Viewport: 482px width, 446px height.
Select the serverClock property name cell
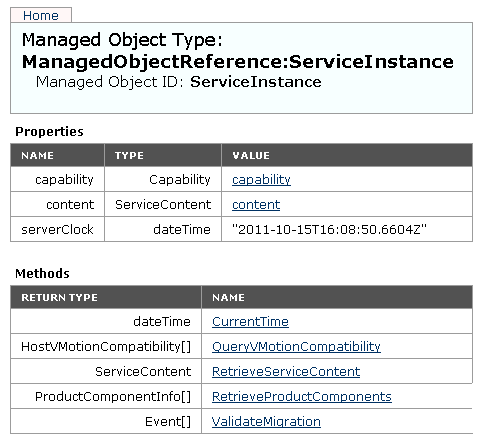point(57,229)
